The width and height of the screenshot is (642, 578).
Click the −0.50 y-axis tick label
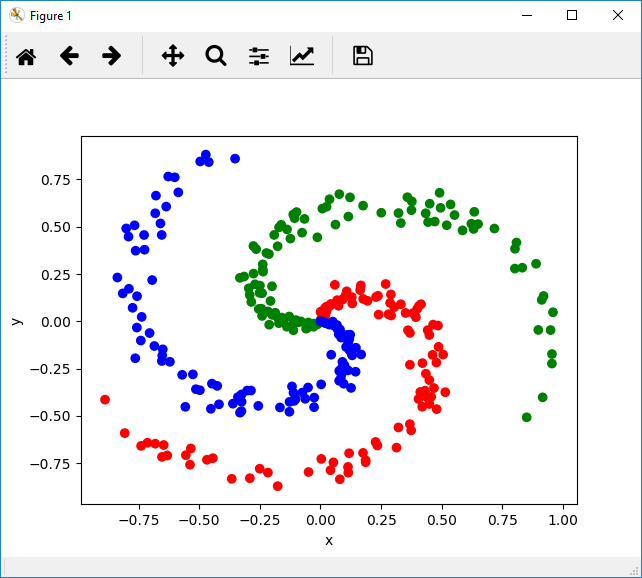pyautogui.click(x=50, y=417)
